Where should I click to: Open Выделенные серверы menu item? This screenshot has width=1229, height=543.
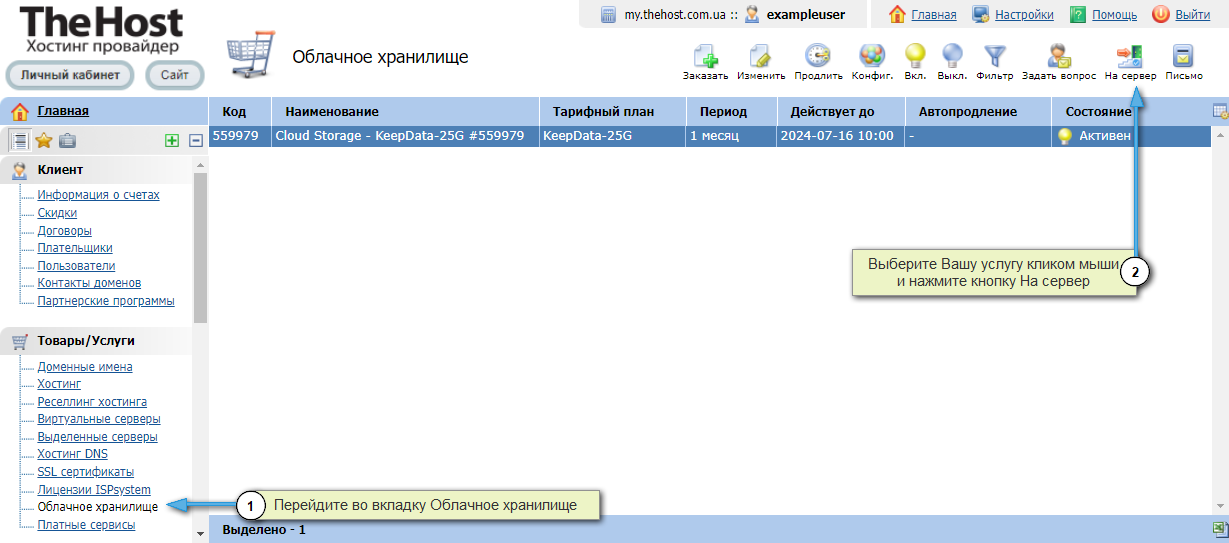(x=97, y=437)
